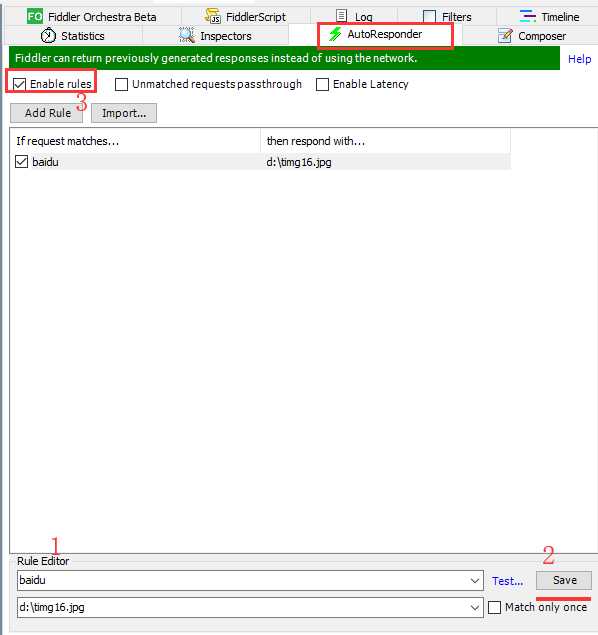Click the Filters tab checkbox icon
The image size is (598, 635).
tap(429, 17)
